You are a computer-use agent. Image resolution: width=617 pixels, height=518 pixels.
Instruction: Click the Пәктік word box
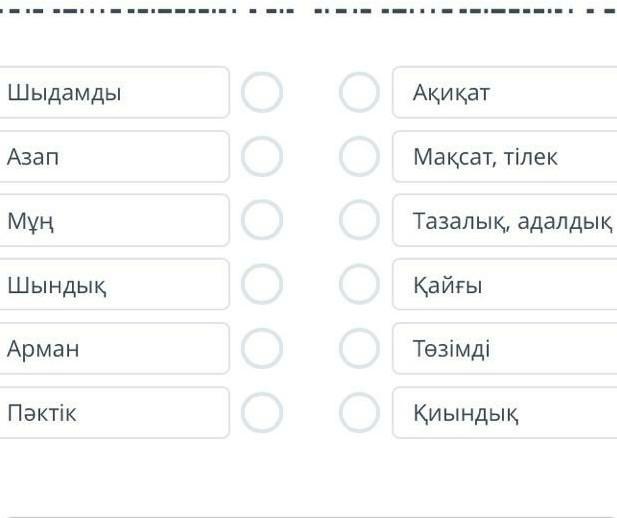click(113, 413)
